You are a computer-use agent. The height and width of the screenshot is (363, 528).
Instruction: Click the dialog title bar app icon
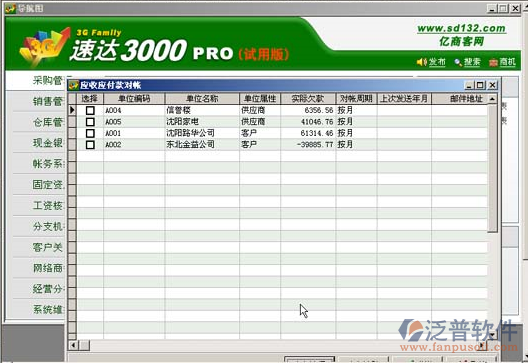pyautogui.click(x=74, y=85)
